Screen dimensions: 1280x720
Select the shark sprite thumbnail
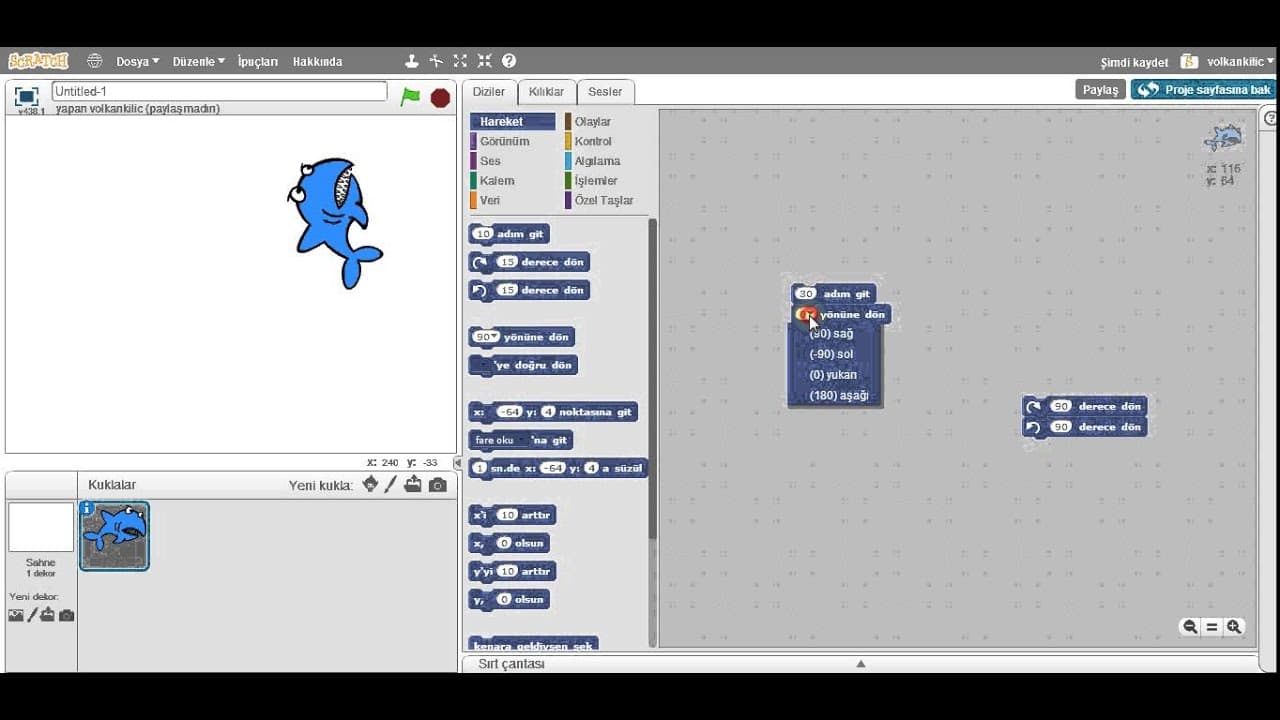115,536
